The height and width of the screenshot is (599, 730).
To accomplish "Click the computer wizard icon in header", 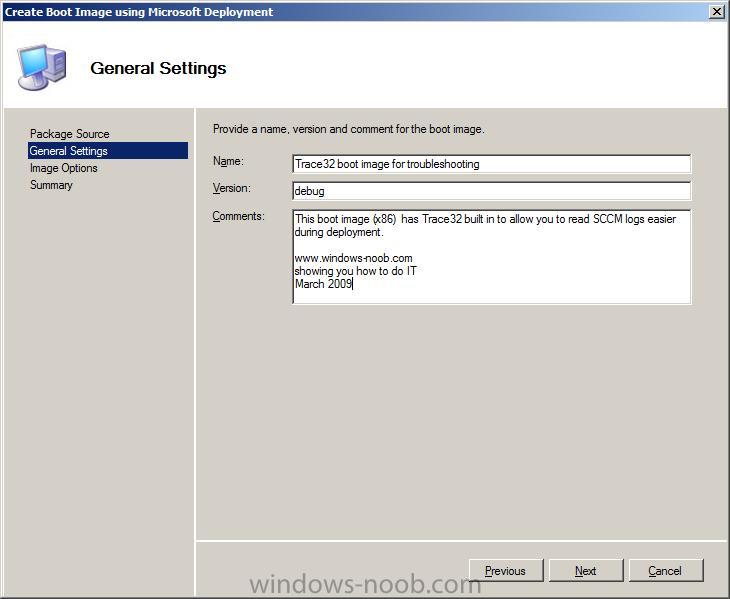I will click(41, 67).
